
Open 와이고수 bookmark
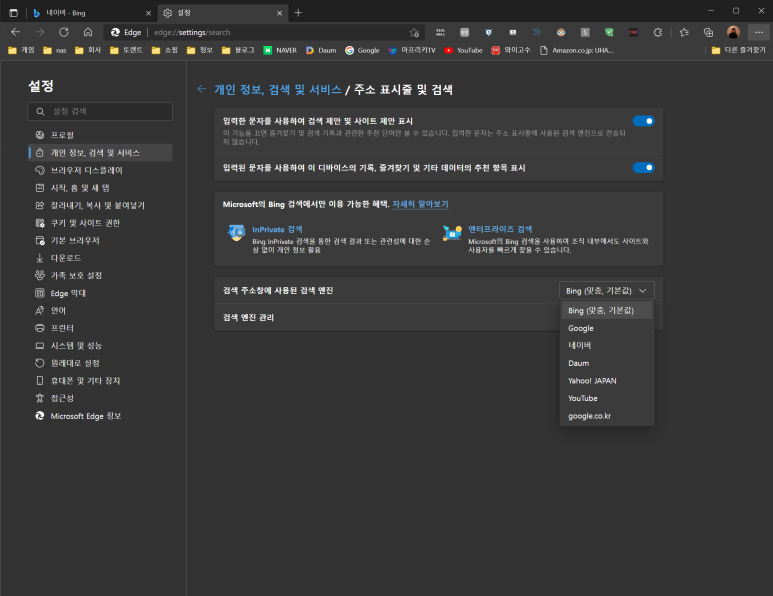pyautogui.click(x=511, y=50)
